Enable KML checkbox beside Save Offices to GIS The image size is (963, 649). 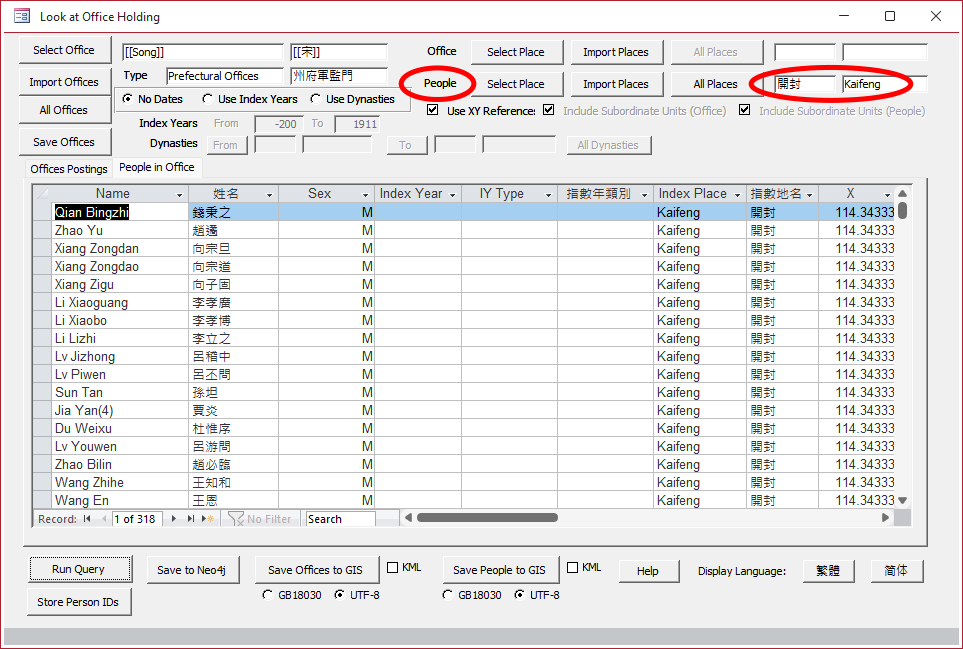pyautogui.click(x=392, y=568)
